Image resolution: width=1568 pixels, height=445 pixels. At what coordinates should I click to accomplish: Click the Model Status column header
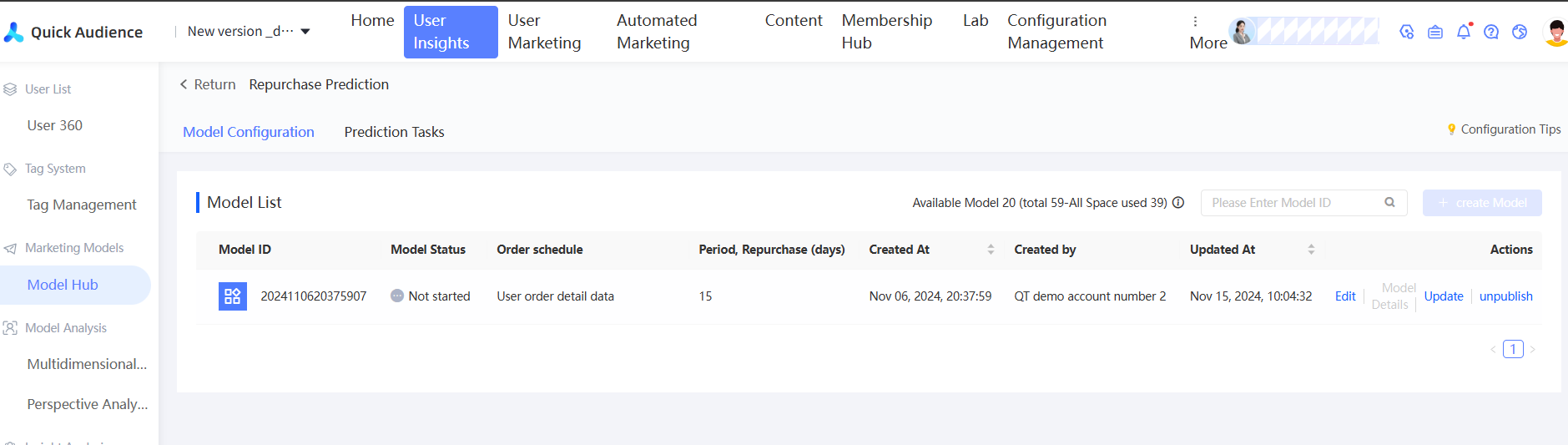pyautogui.click(x=428, y=250)
